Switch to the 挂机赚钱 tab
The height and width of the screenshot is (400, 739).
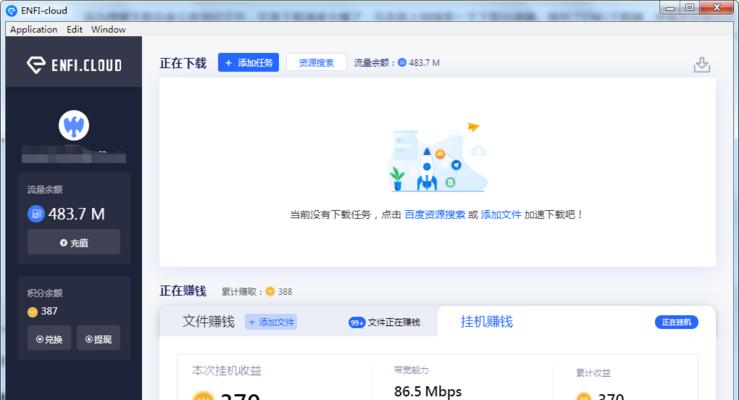tap(486, 322)
